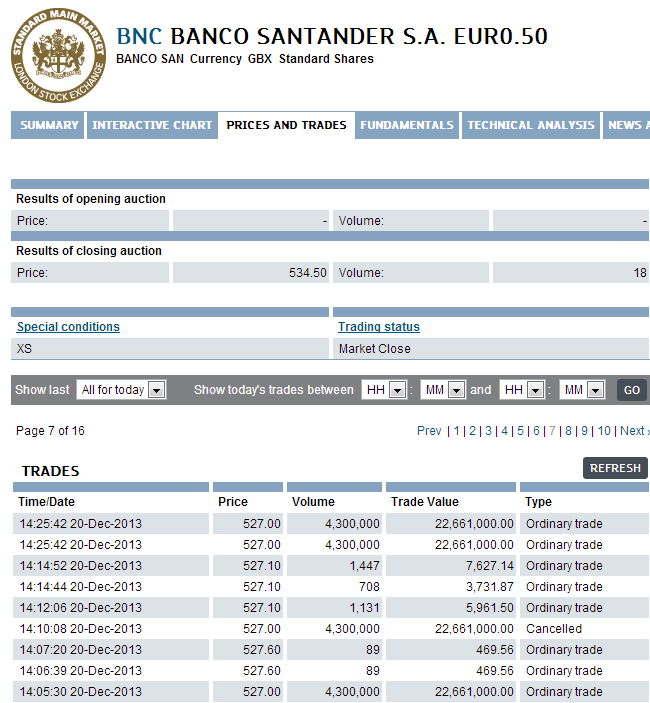Viewport: 650px width, 703px height.
Task: Jump to trades page 3
Action: [x=489, y=431]
